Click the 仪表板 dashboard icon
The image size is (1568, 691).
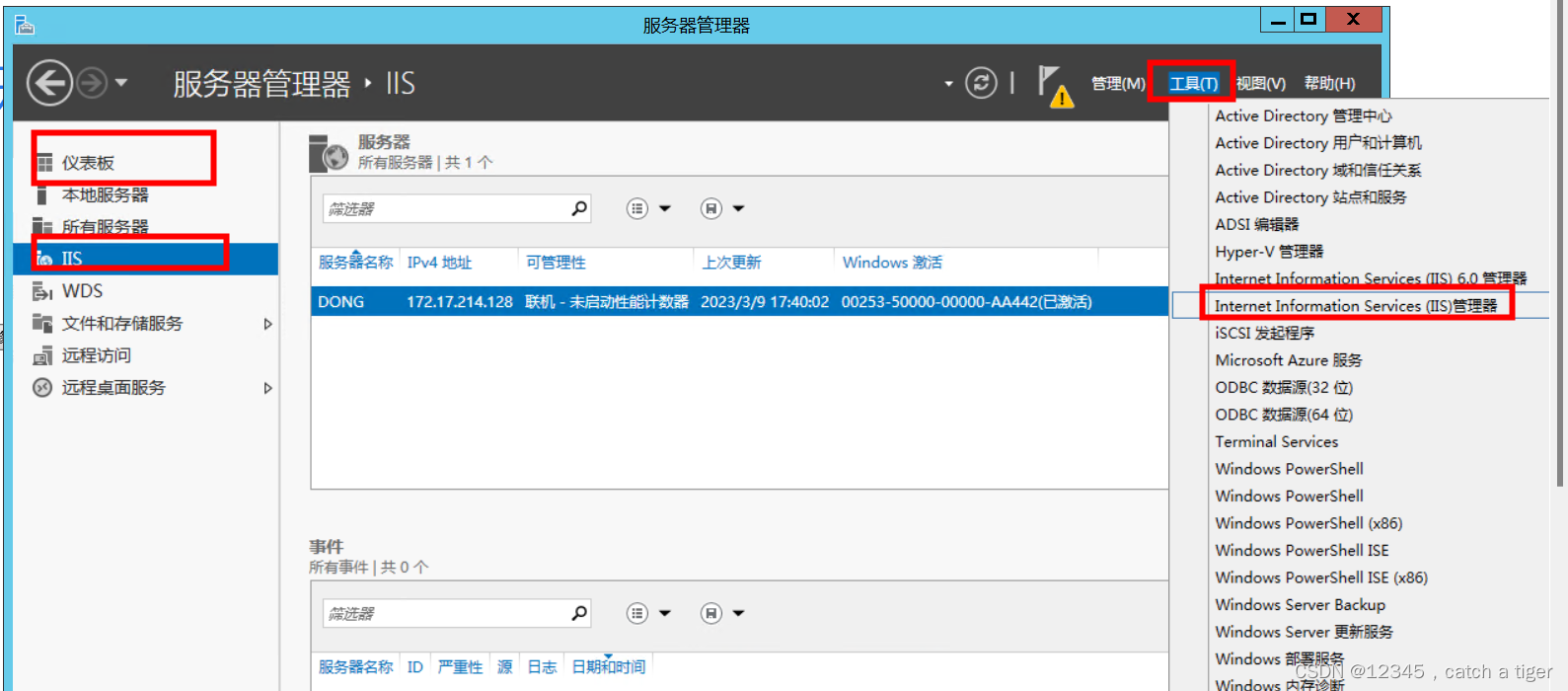coord(44,163)
